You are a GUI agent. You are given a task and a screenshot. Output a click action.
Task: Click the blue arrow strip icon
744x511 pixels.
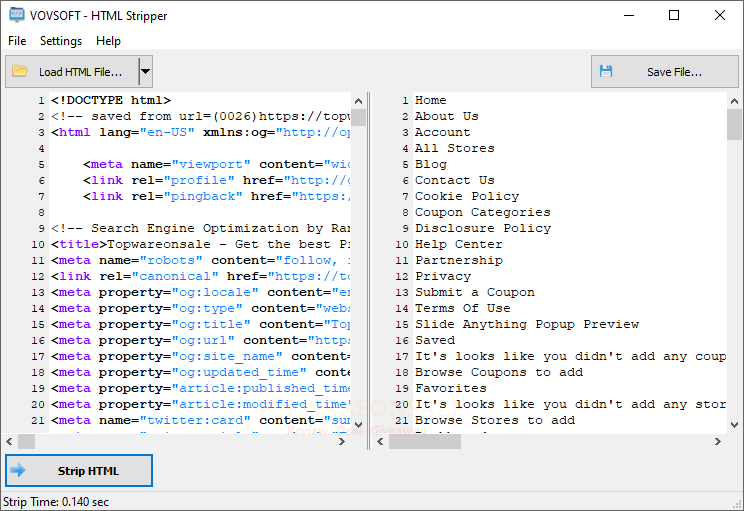18,470
